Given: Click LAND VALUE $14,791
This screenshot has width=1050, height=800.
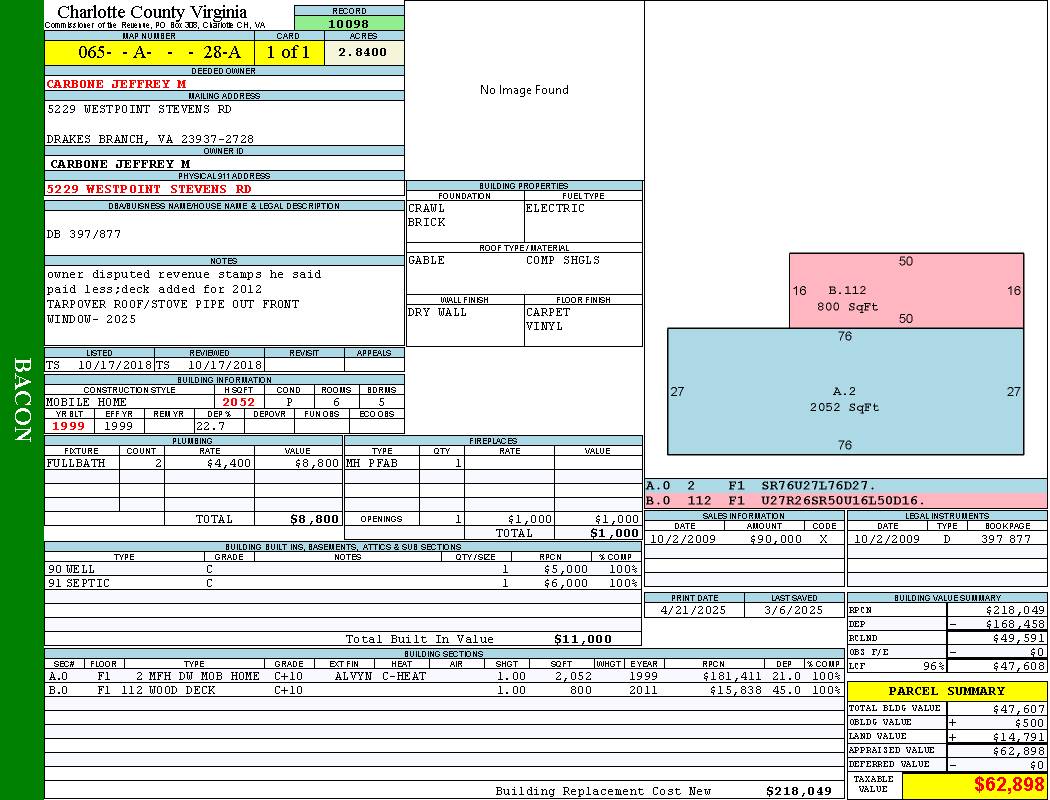Looking at the screenshot, I should pyautogui.click(x=1019, y=737).
